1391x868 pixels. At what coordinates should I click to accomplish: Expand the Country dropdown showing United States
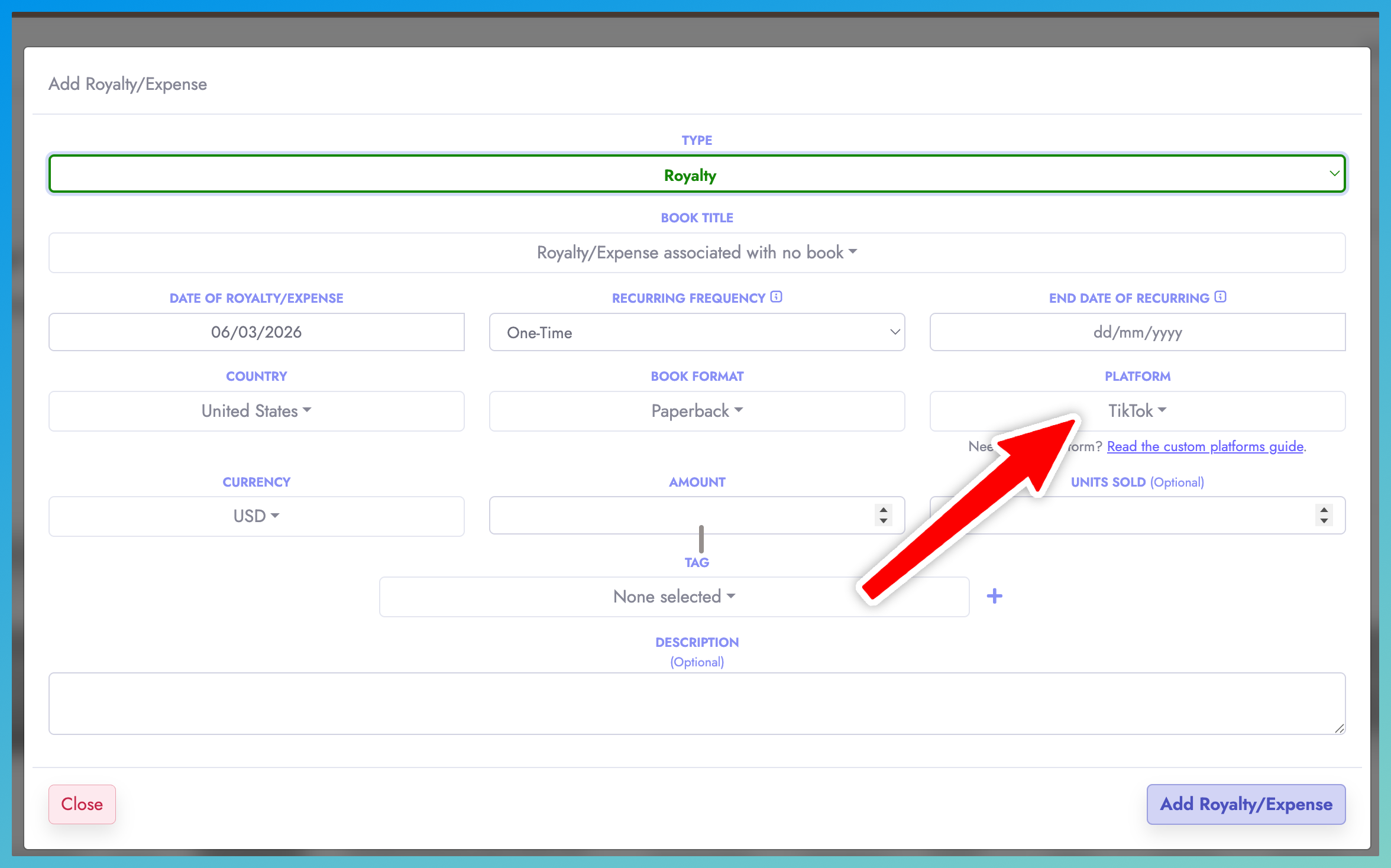(x=256, y=411)
